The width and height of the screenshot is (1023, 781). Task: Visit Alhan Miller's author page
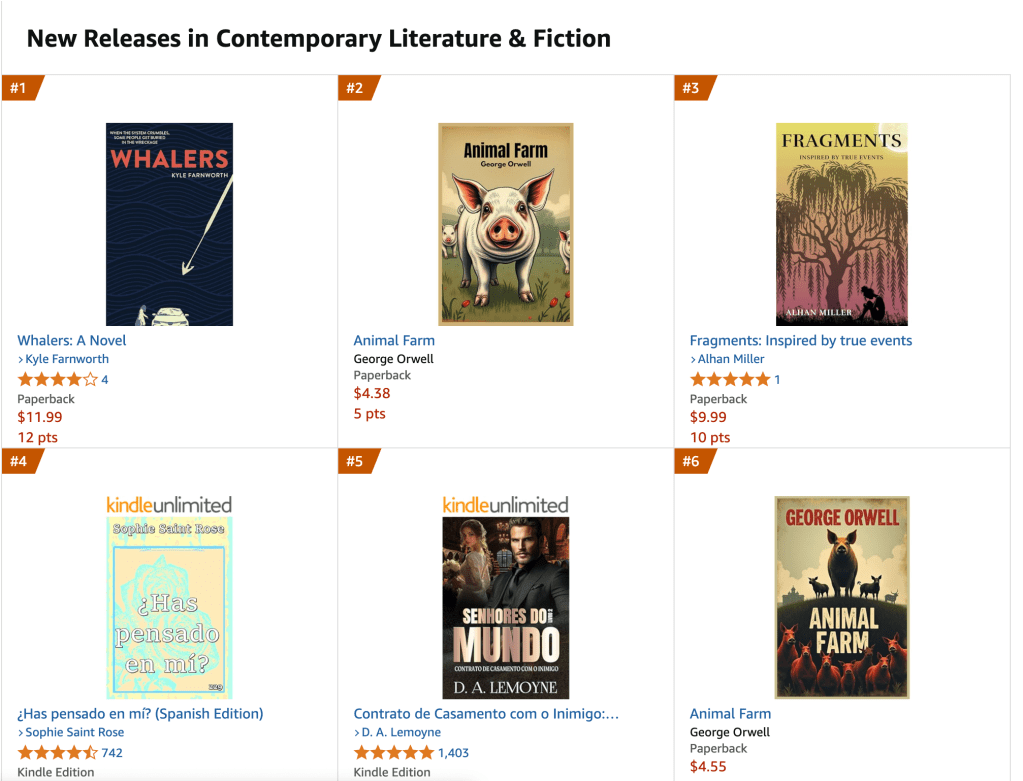(730, 359)
